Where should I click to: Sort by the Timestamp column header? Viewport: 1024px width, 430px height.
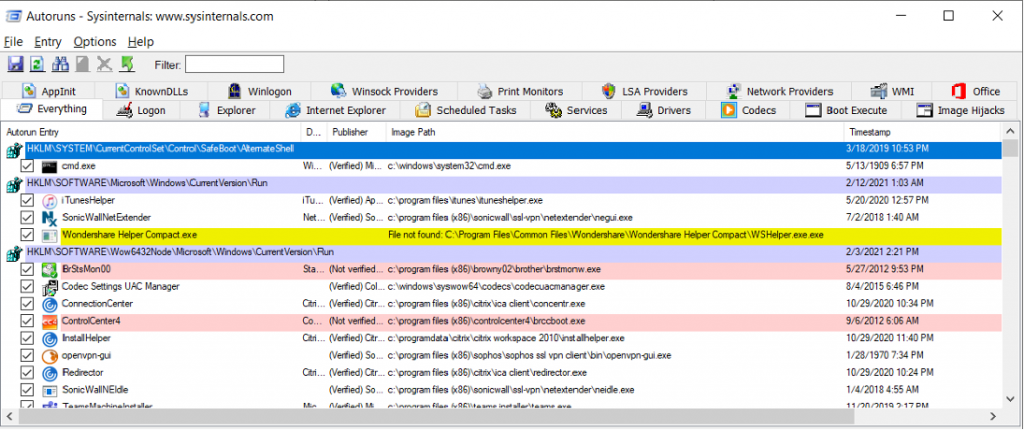(x=923, y=132)
